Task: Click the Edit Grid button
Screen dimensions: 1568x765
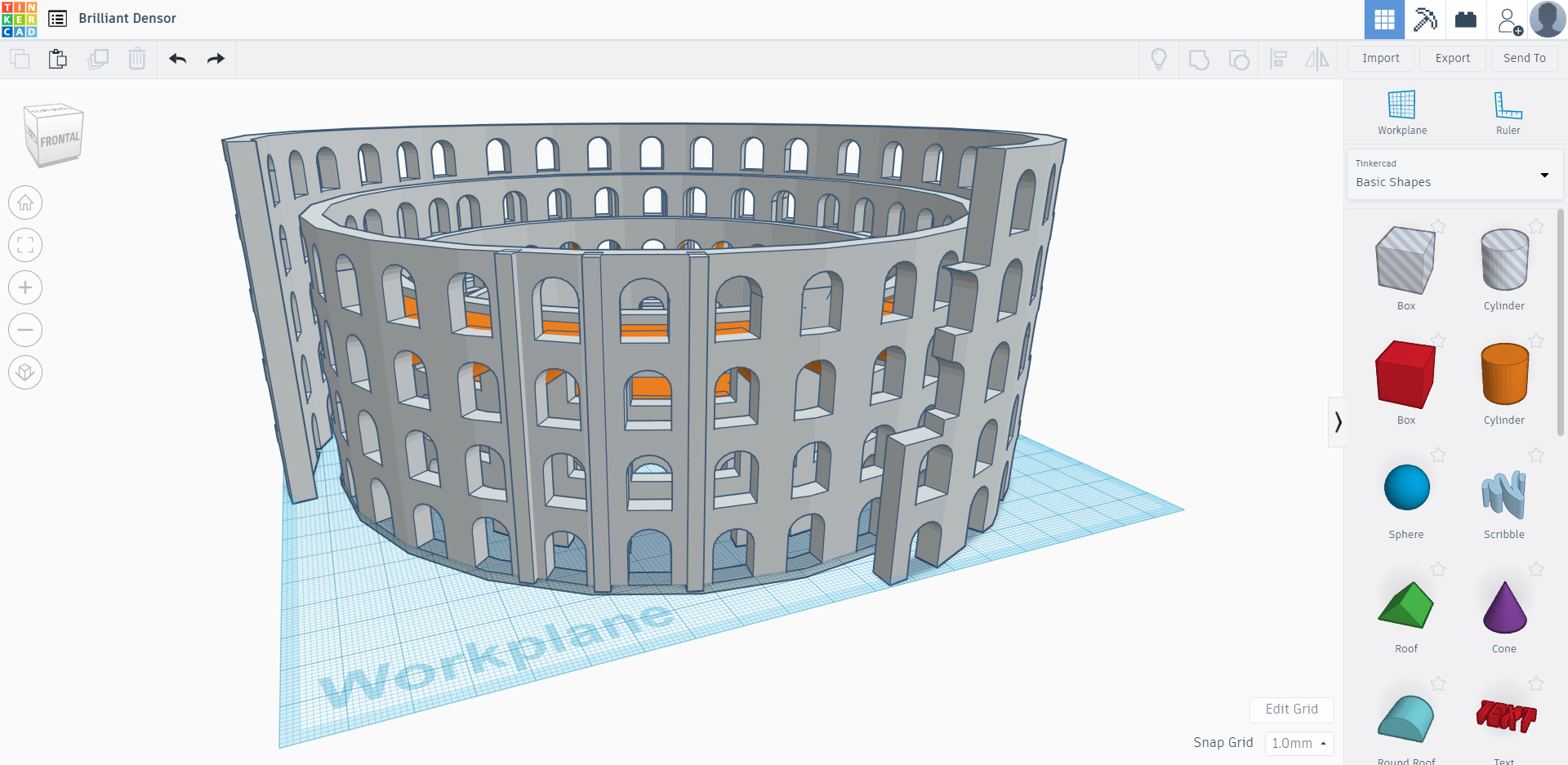Action: pyautogui.click(x=1291, y=709)
